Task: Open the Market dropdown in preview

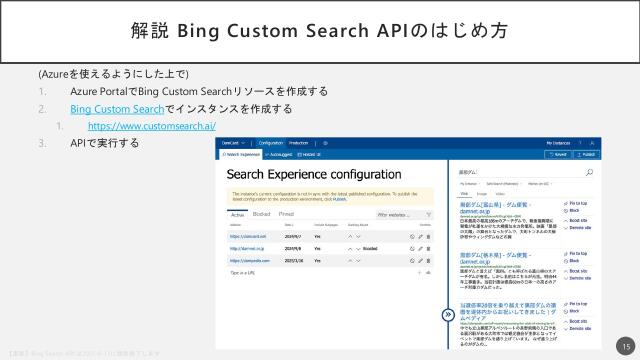Action: click(x=540, y=184)
